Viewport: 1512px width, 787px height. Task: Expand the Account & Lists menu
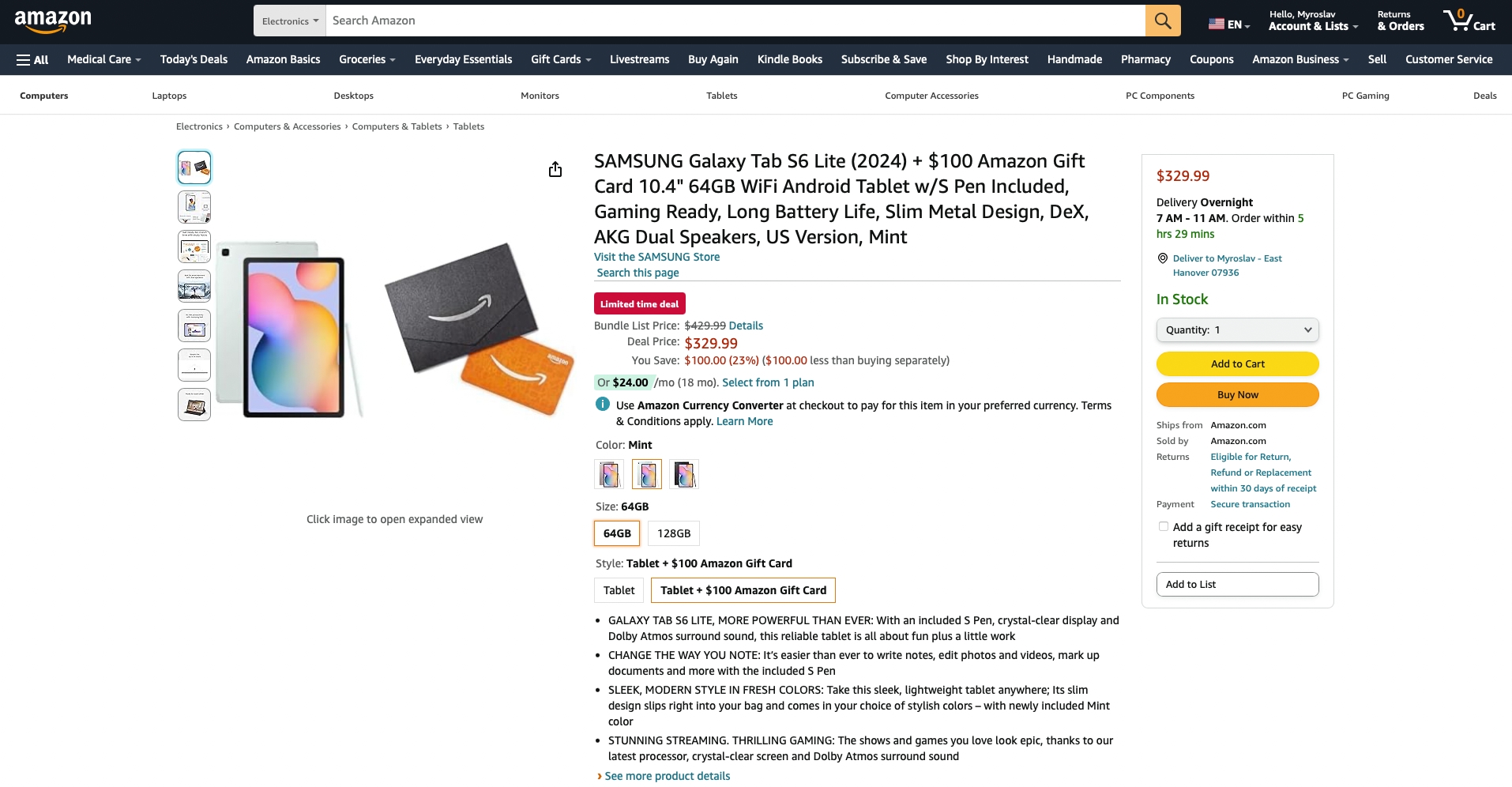pos(1313,21)
